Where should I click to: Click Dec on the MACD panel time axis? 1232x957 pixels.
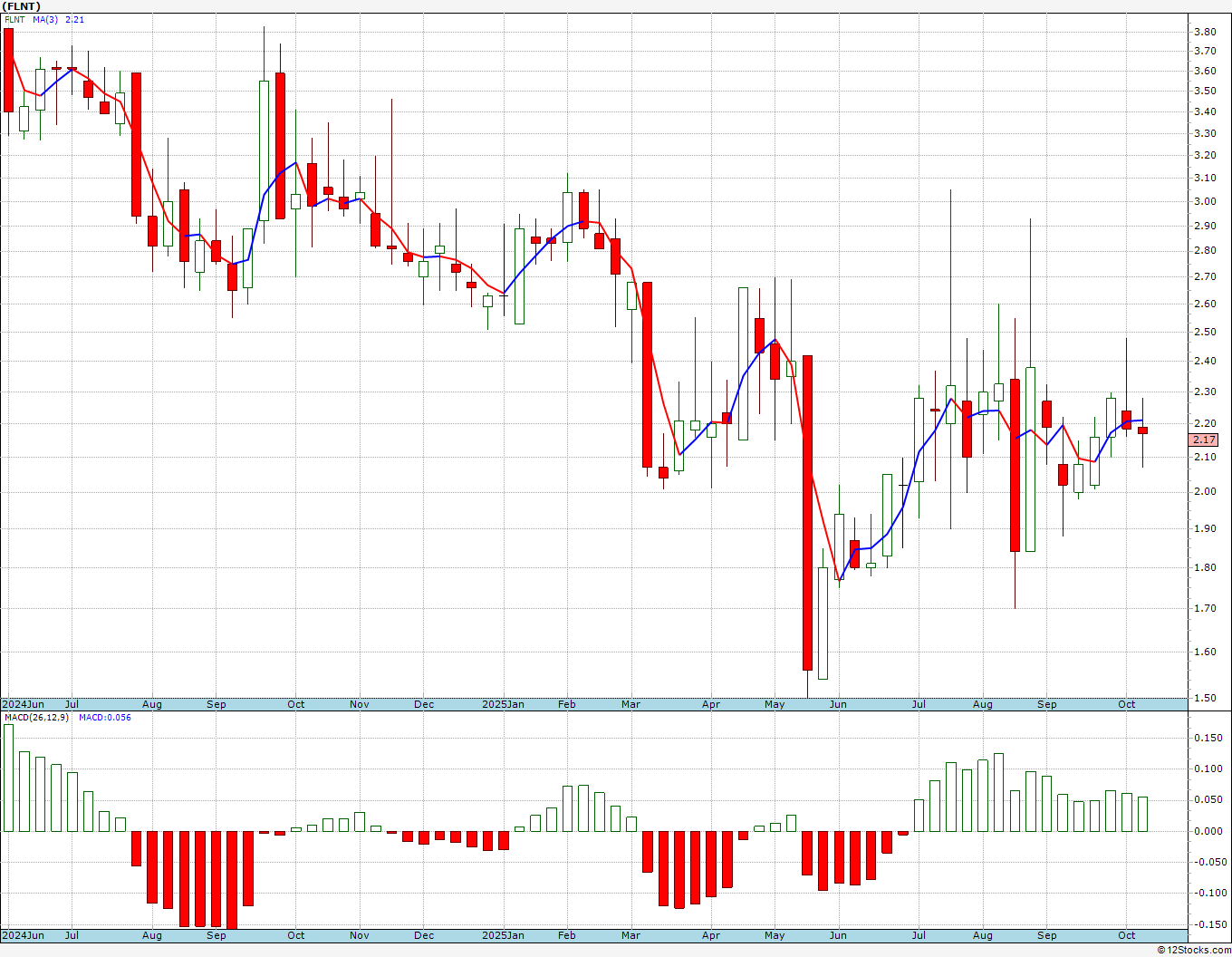pos(424,935)
